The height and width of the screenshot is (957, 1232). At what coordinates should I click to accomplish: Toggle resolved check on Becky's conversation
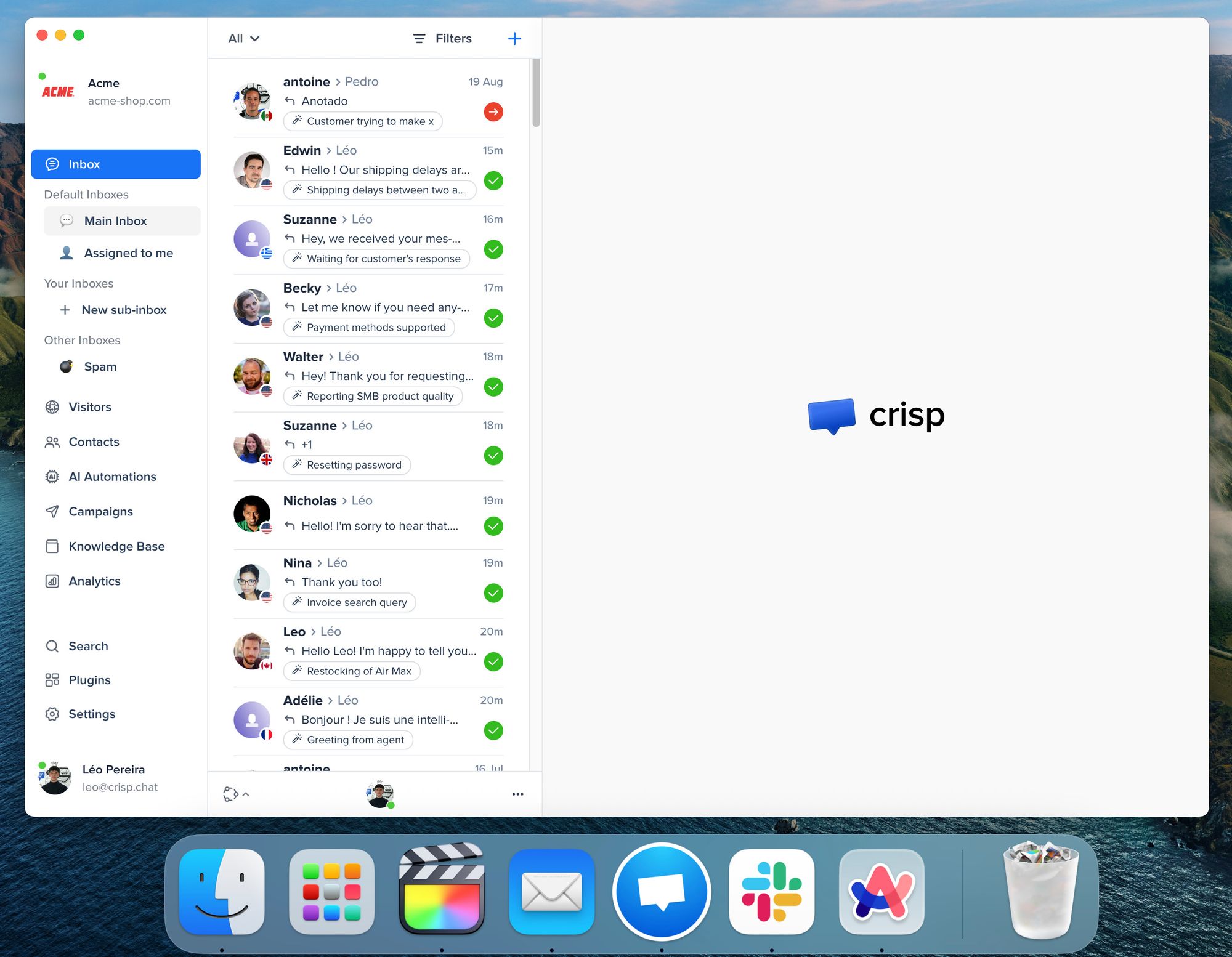493,318
